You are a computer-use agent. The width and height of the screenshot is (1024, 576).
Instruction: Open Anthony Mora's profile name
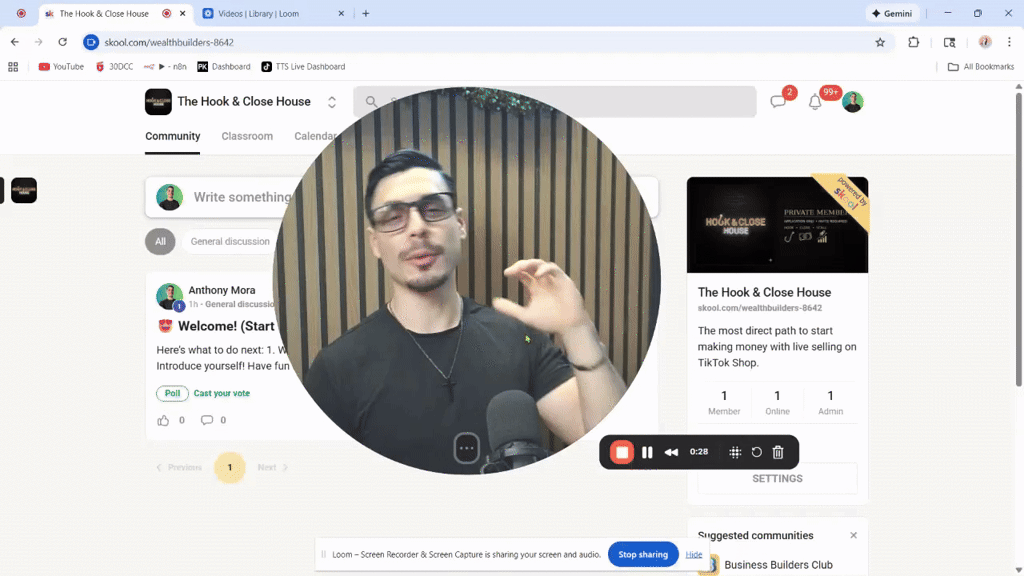pos(222,290)
